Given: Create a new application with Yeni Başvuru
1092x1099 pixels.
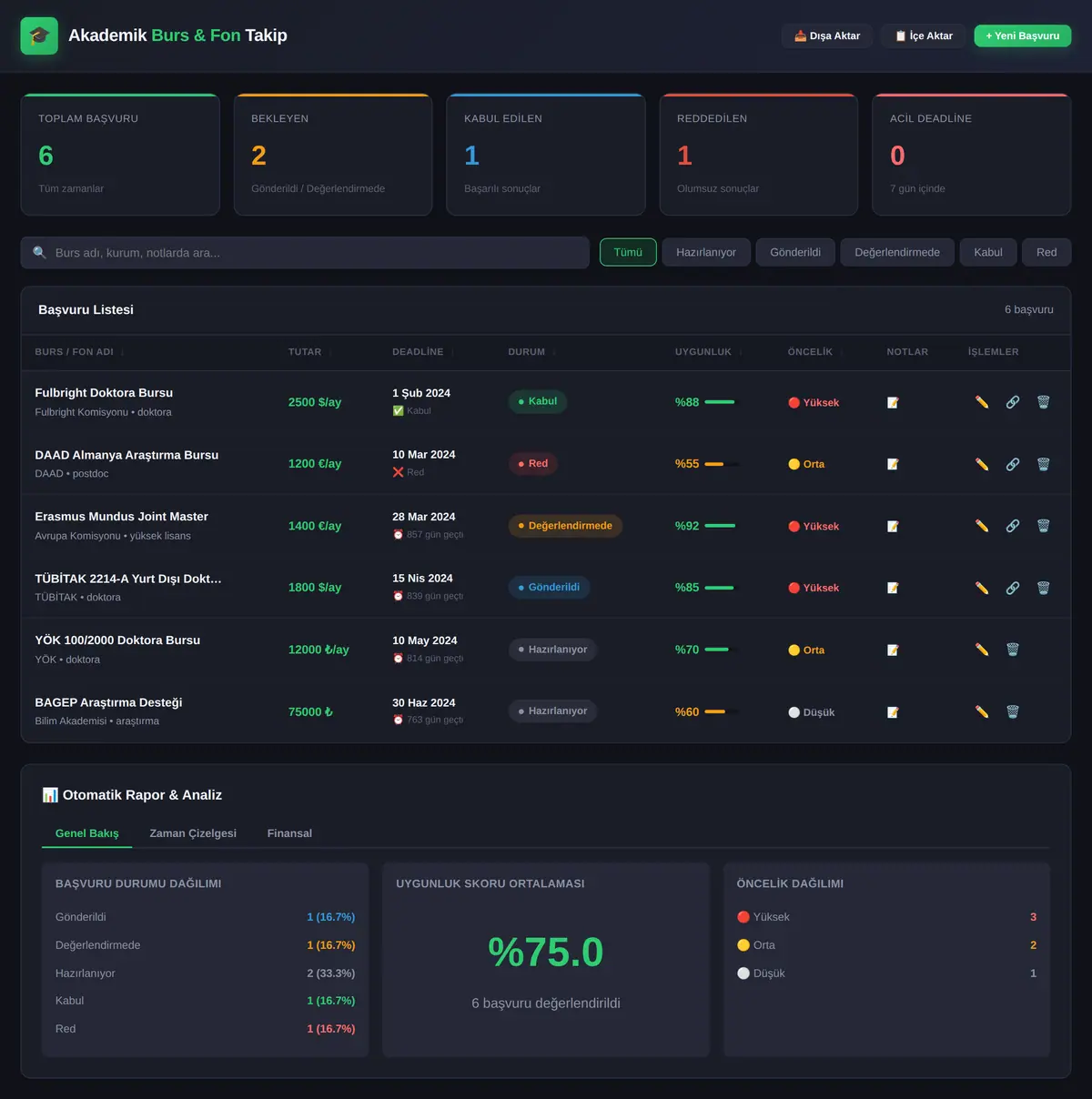Looking at the screenshot, I should click(x=1023, y=35).
